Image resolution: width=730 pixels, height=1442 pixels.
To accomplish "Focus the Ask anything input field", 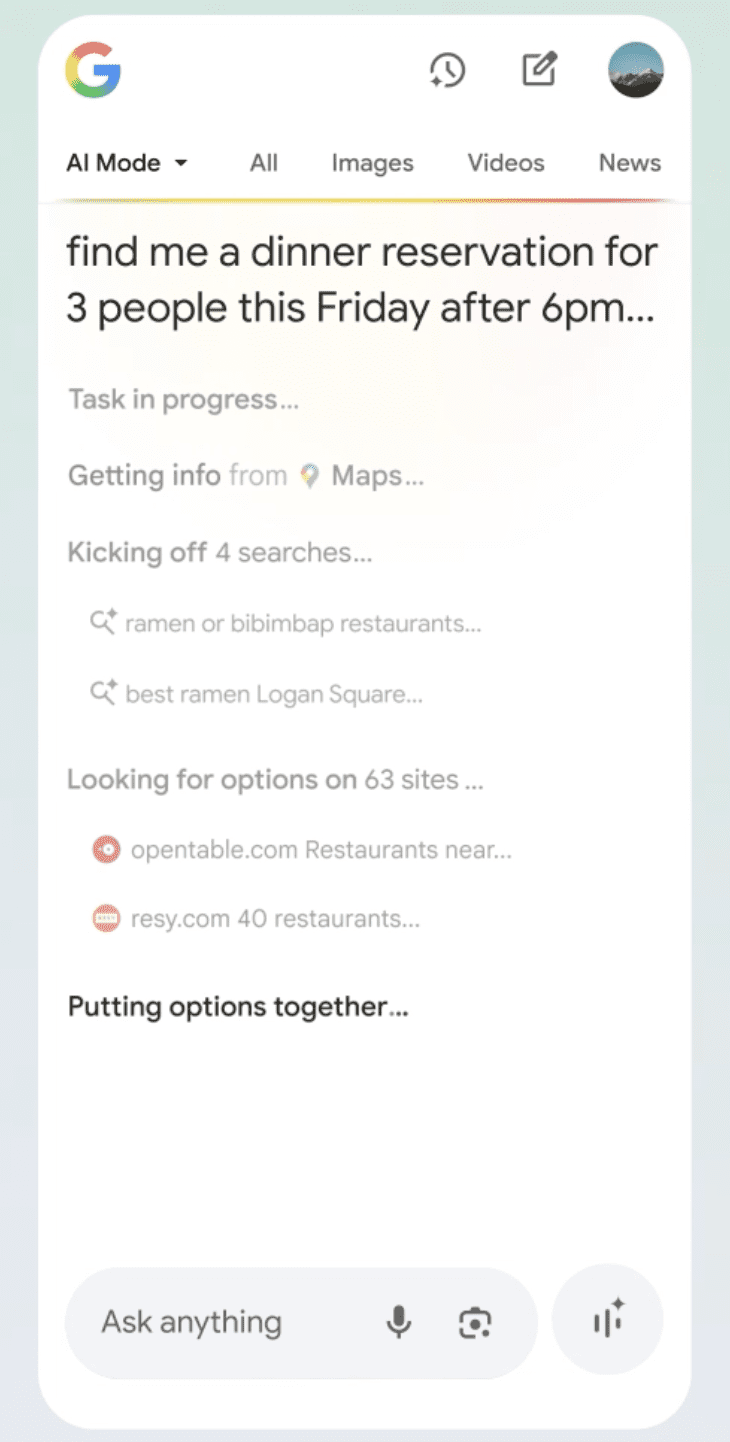I will pyautogui.click(x=301, y=1323).
